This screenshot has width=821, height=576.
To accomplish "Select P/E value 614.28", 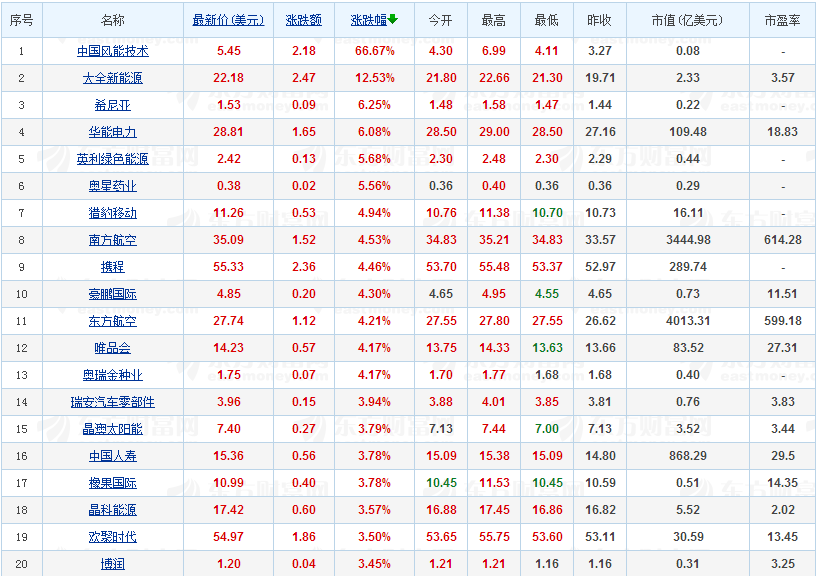I will point(783,240).
